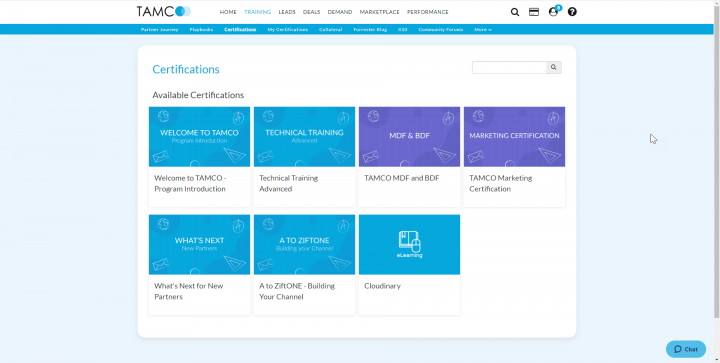Open My Certifications tab
Screen dimensions: 720x363
pyautogui.click(x=287, y=29)
